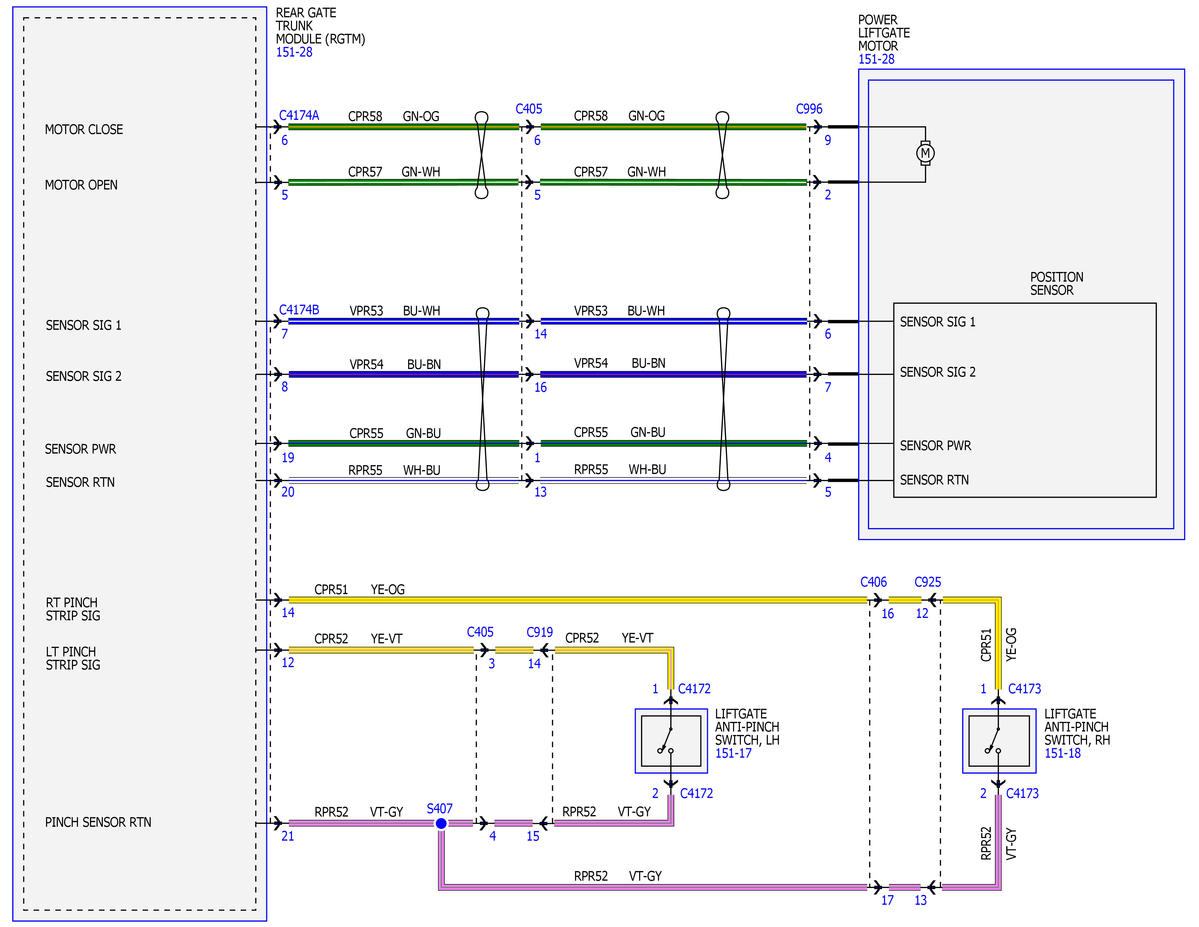Click SENSOR SIG 1 on the RGTM module
This screenshot has height=927, width=1199.
[83, 326]
